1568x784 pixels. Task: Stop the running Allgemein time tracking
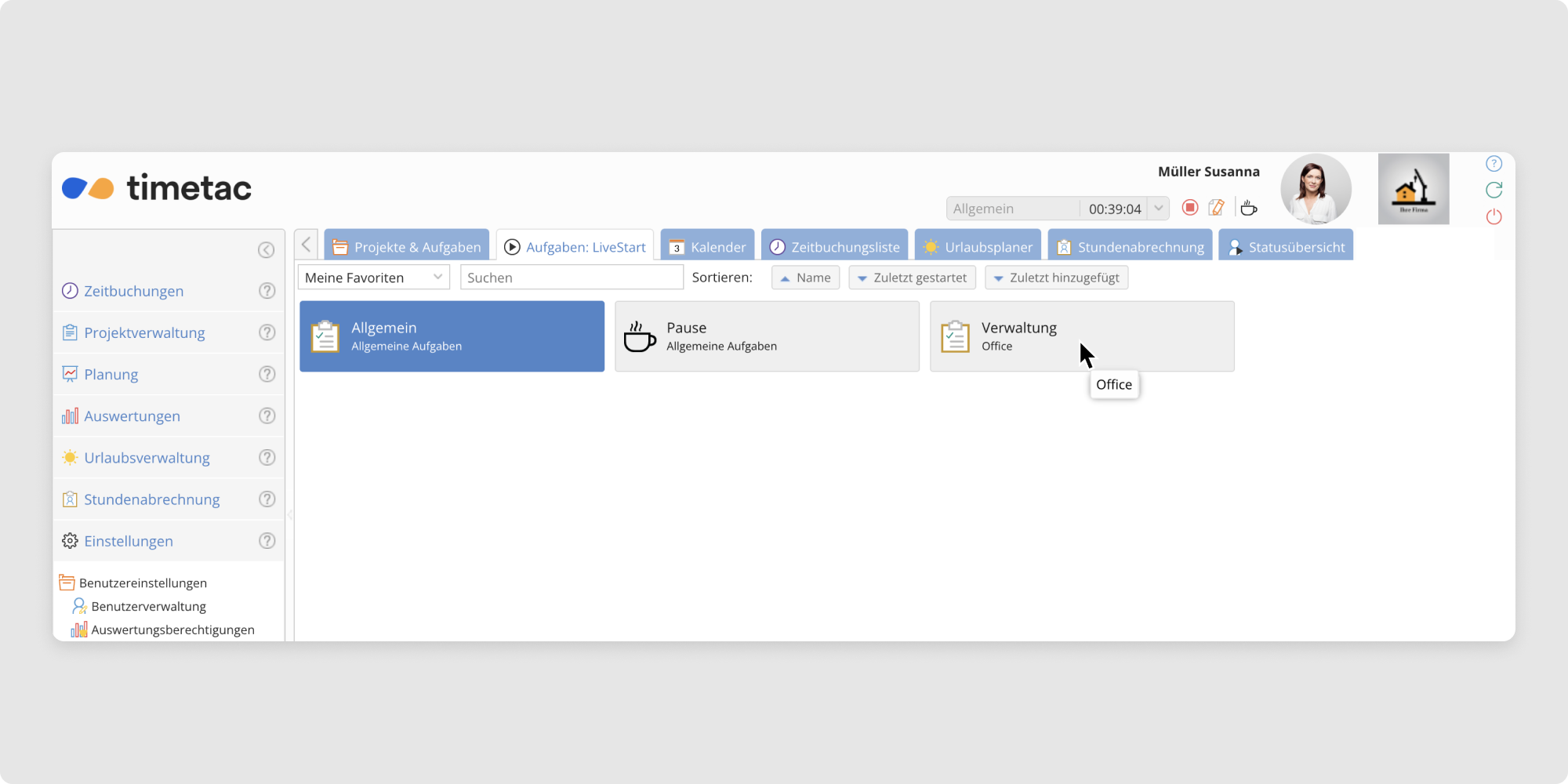[x=1189, y=208]
